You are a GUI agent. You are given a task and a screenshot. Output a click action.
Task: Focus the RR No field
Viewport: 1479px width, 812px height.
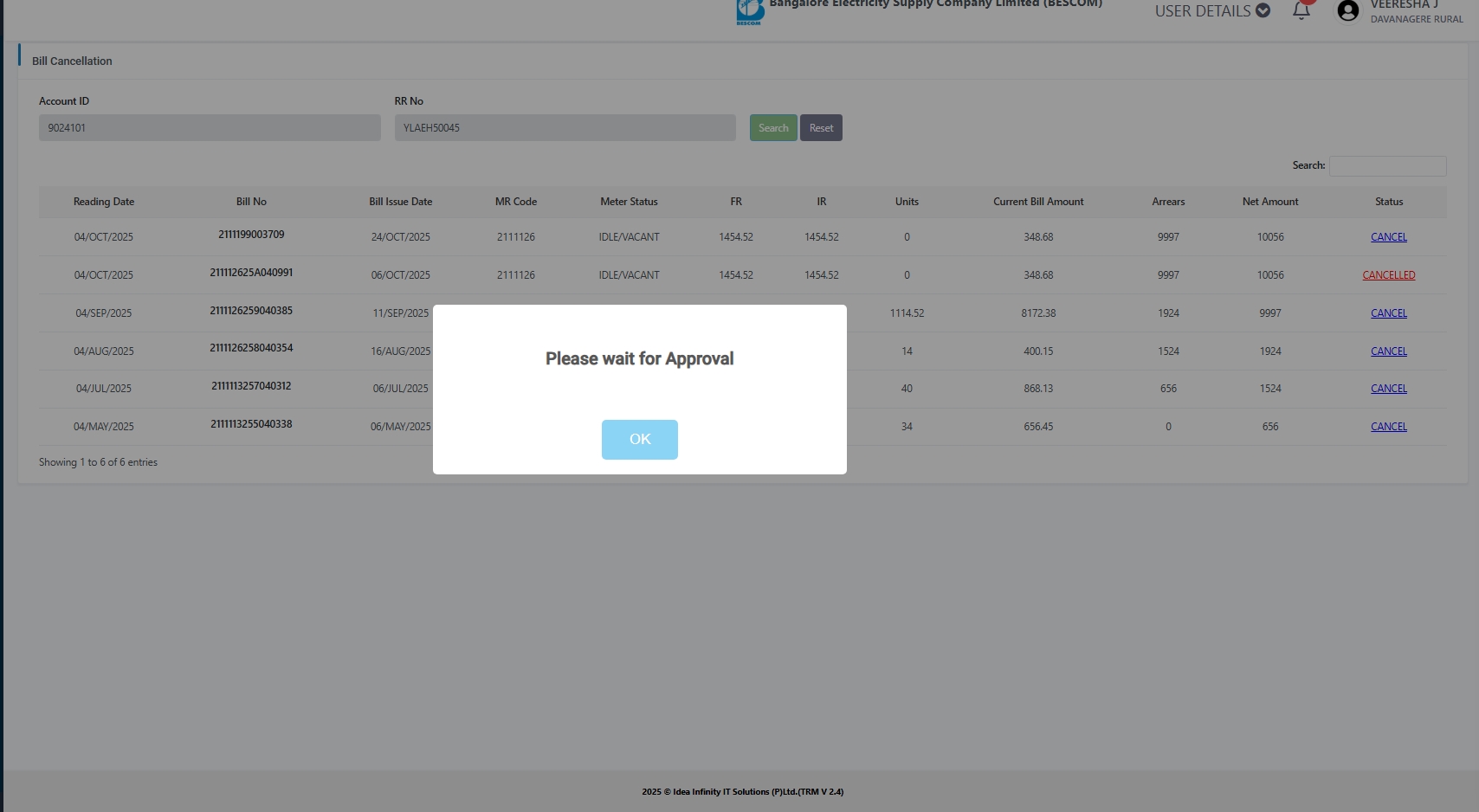(565, 128)
